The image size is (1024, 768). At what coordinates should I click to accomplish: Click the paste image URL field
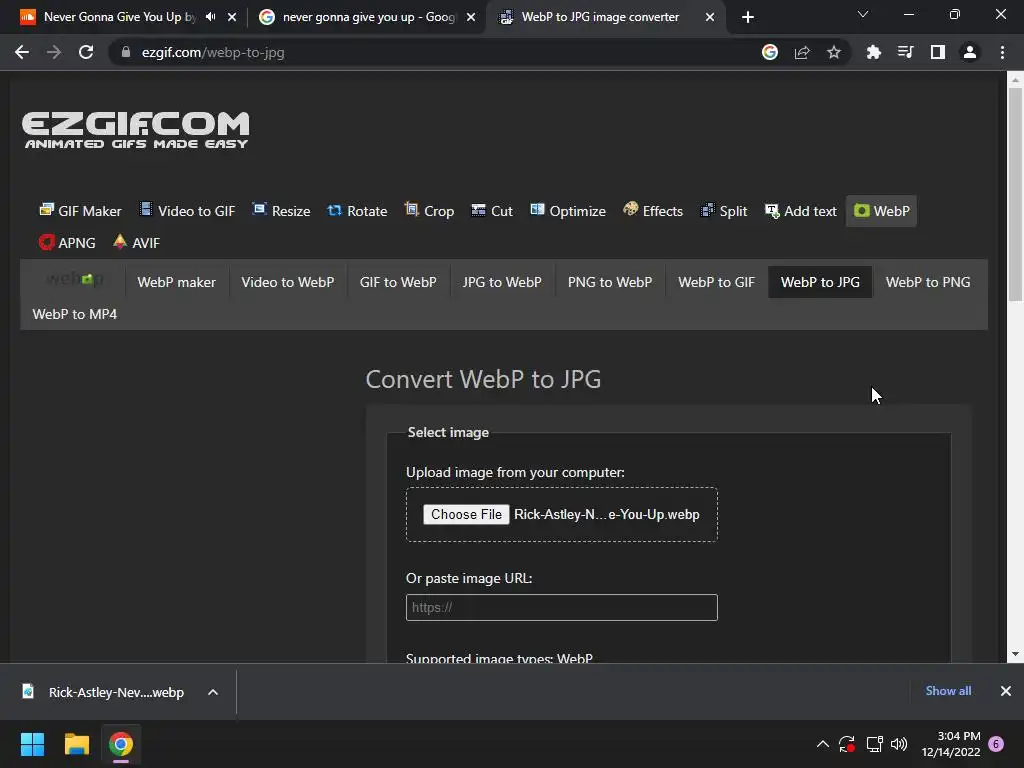click(562, 607)
